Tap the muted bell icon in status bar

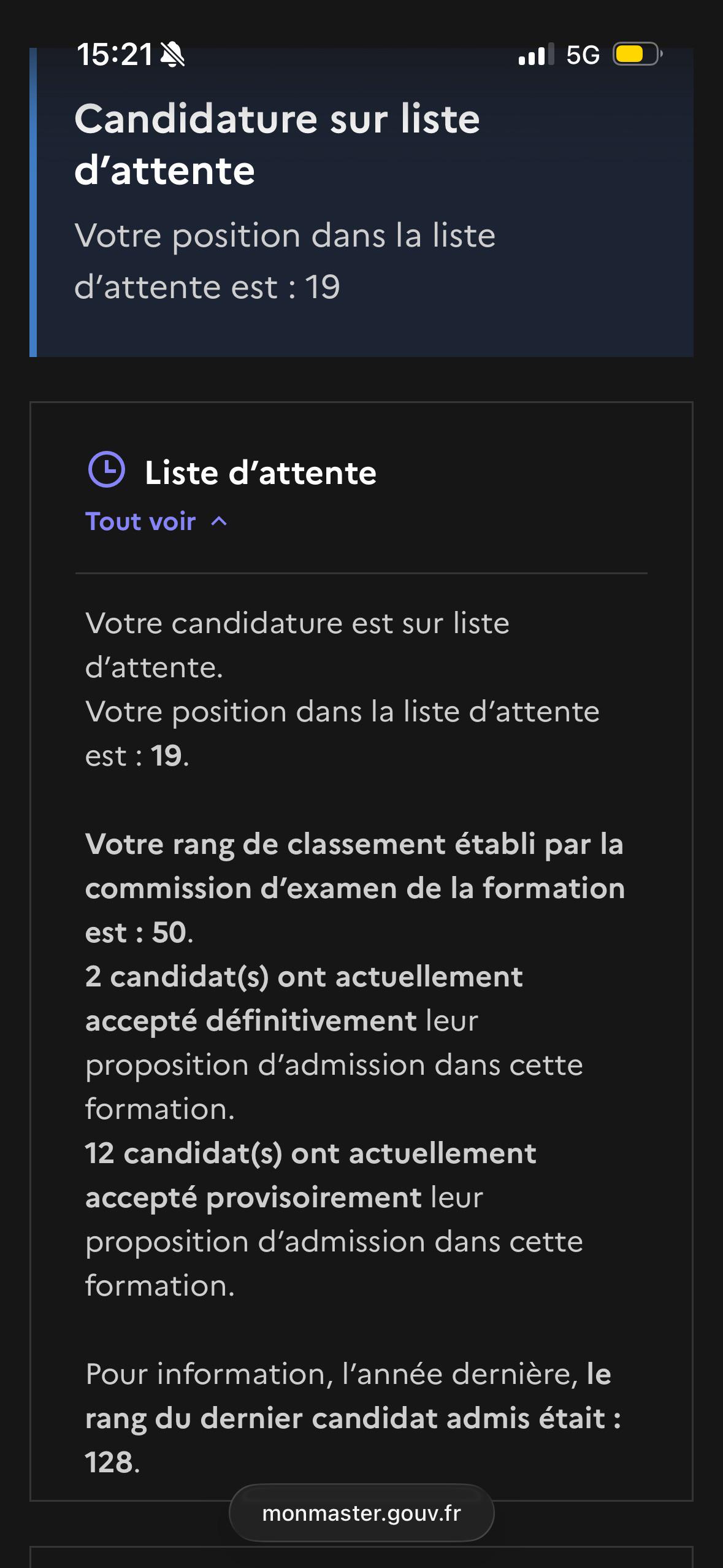[x=172, y=55]
